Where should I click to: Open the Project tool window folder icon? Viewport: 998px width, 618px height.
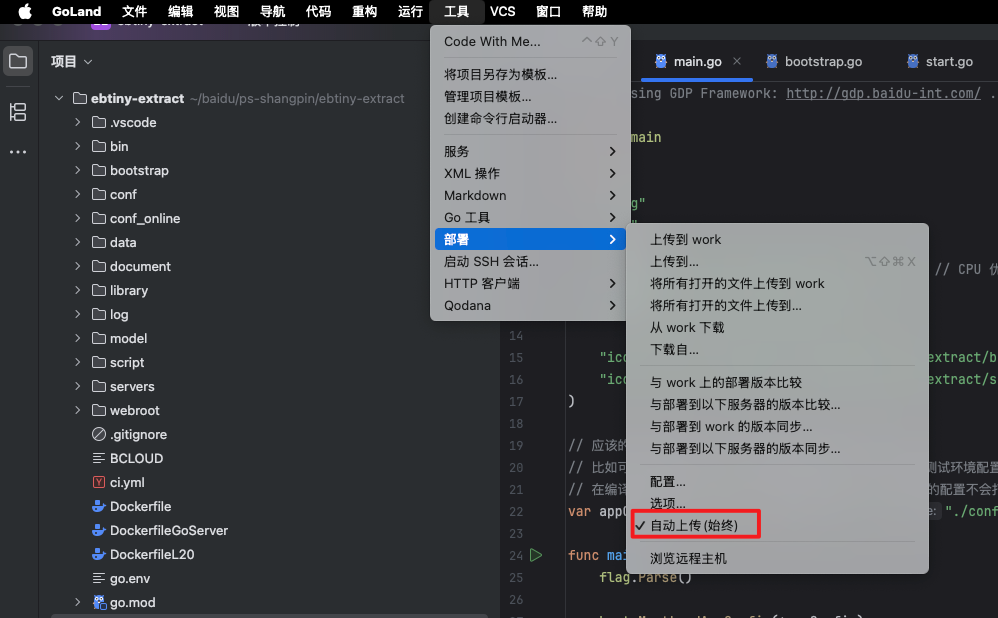click(18, 61)
